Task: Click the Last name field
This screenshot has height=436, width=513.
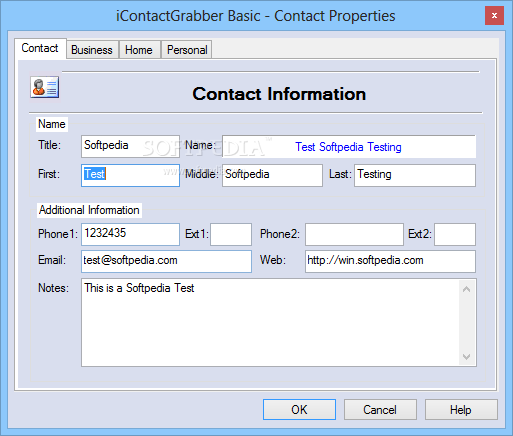Action: point(415,175)
